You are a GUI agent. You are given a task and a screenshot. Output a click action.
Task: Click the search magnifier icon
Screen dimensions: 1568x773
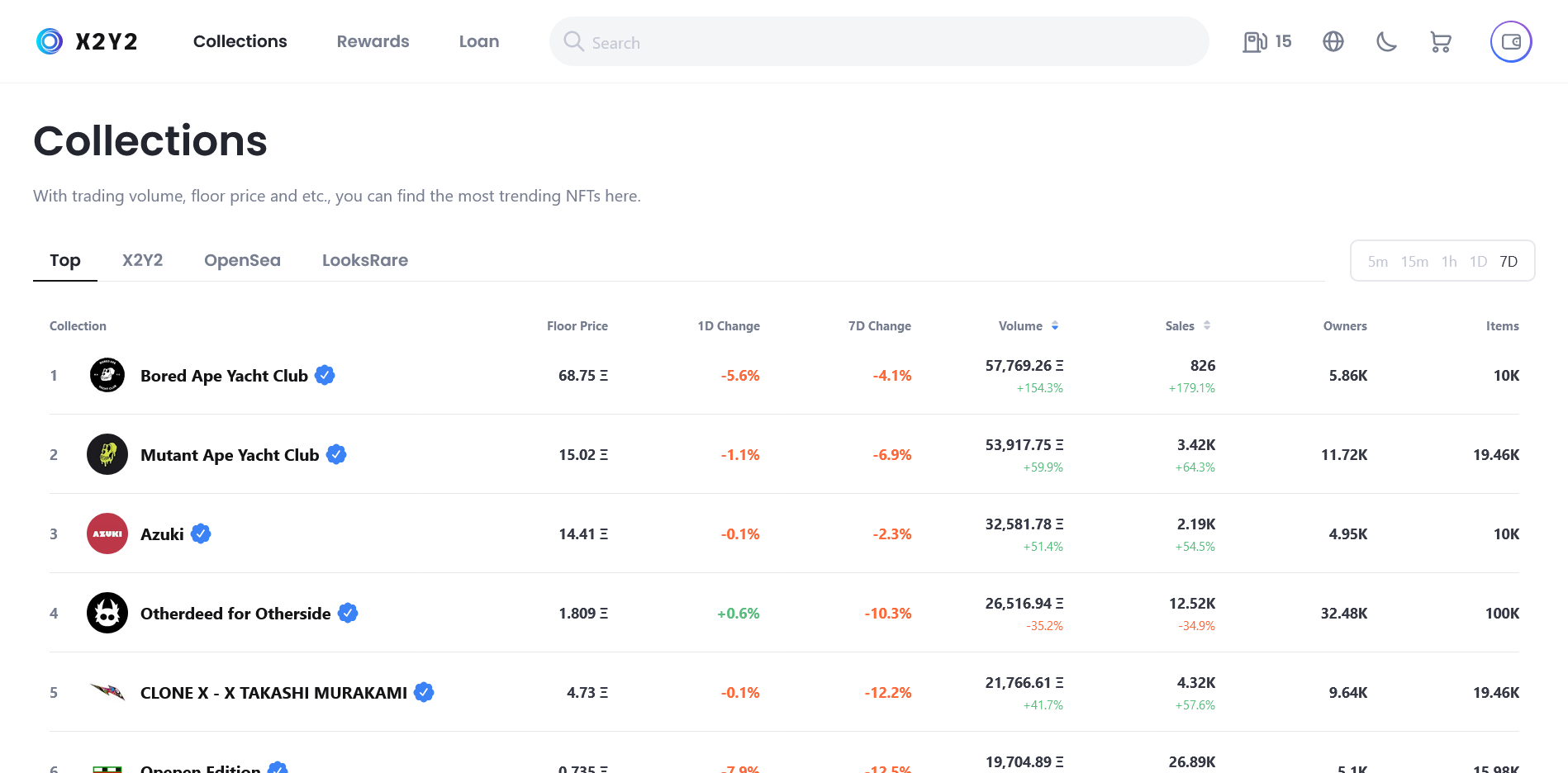(x=573, y=41)
